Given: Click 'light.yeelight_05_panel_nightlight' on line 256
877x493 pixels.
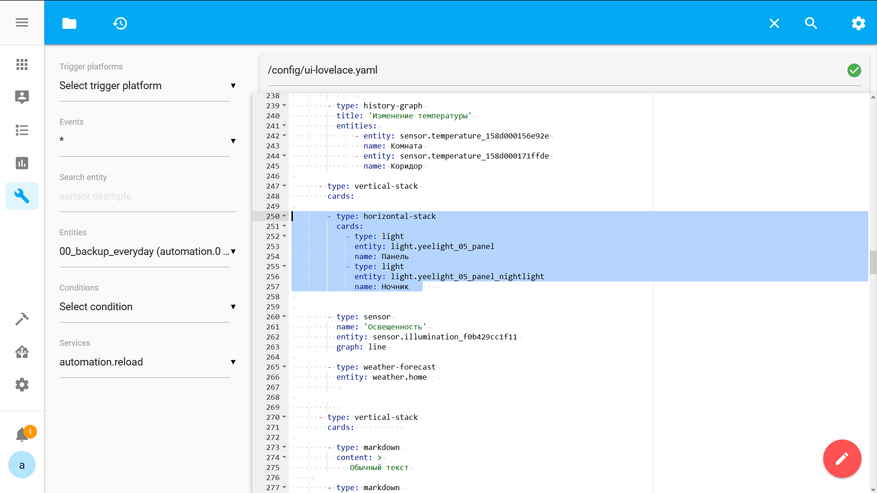Looking at the screenshot, I should [x=467, y=276].
